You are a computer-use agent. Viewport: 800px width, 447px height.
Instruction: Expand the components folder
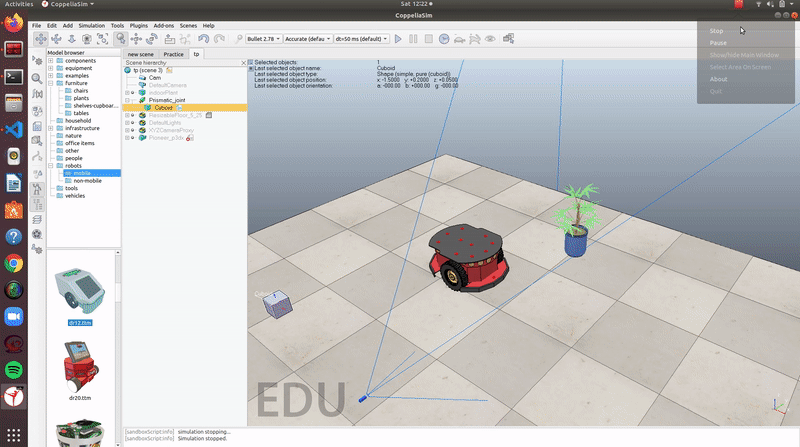(x=51, y=61)
